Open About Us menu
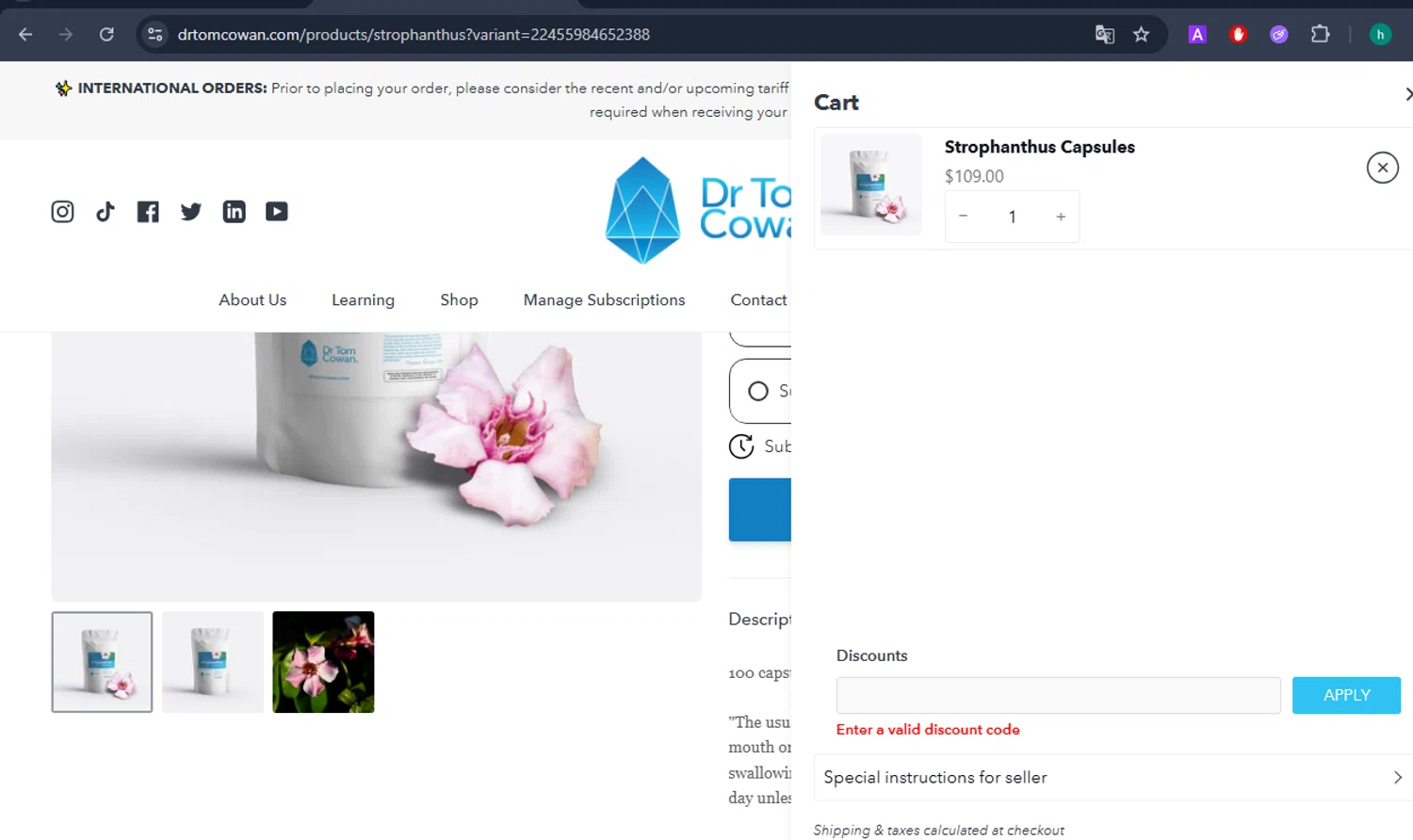 (x=252, y=299)
